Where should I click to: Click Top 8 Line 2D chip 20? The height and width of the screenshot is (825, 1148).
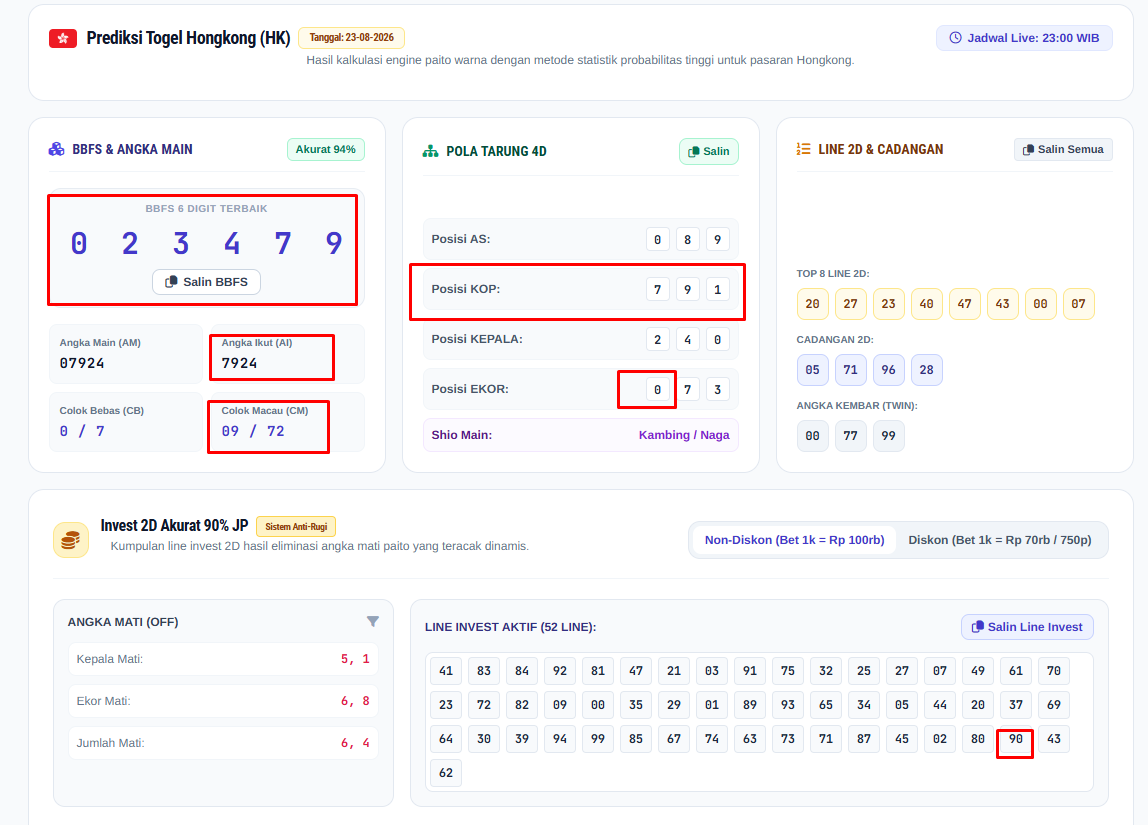[x=813, y=304]
